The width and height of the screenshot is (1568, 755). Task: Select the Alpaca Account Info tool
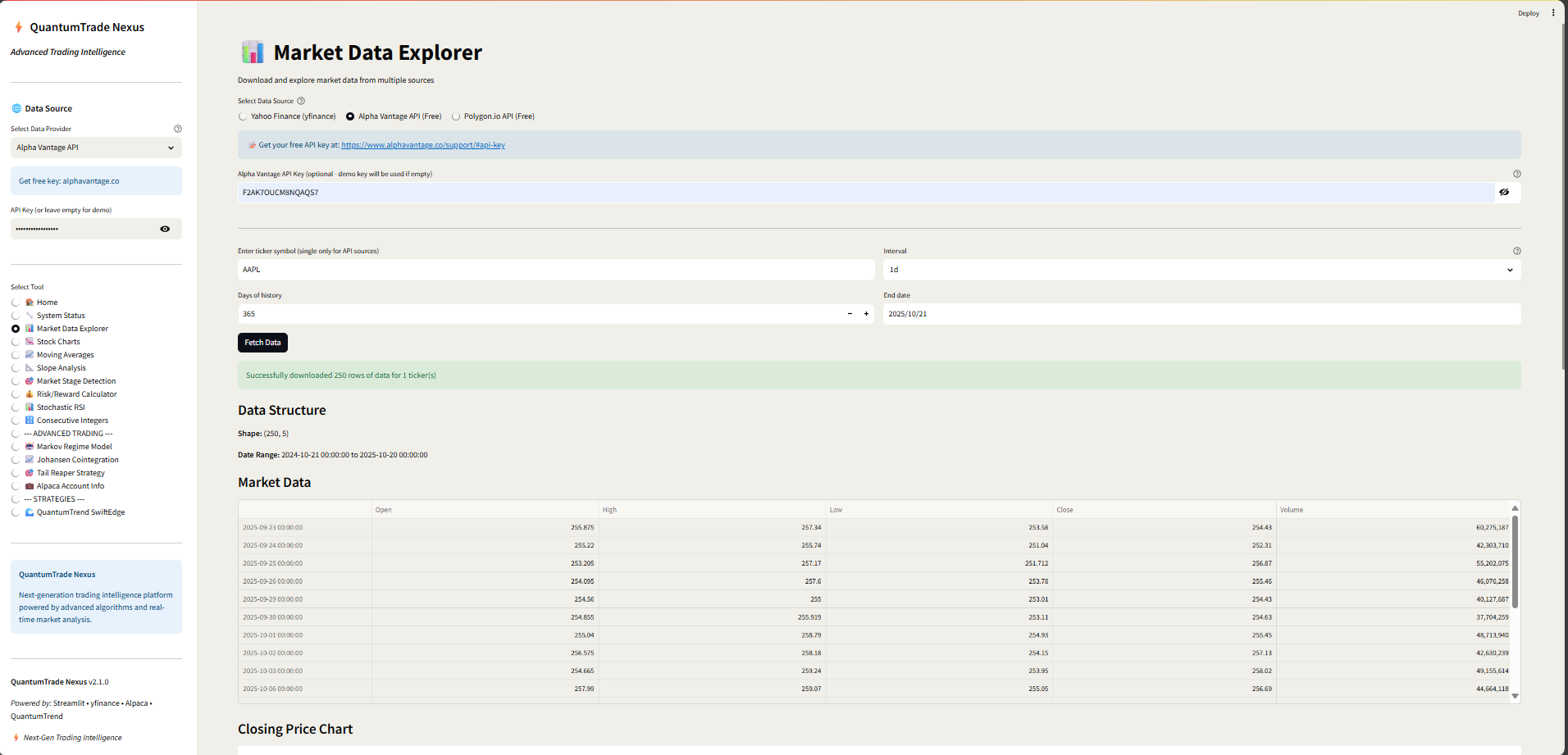58,486
